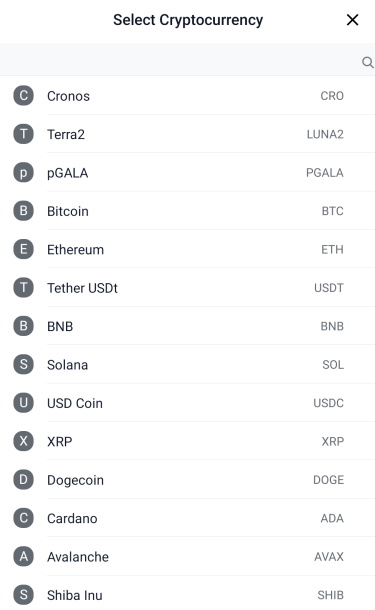Close the Select Cryptocurrency dialog
Image resolution: width=375 pixels, height=610 pixels.
coord(352,20)
